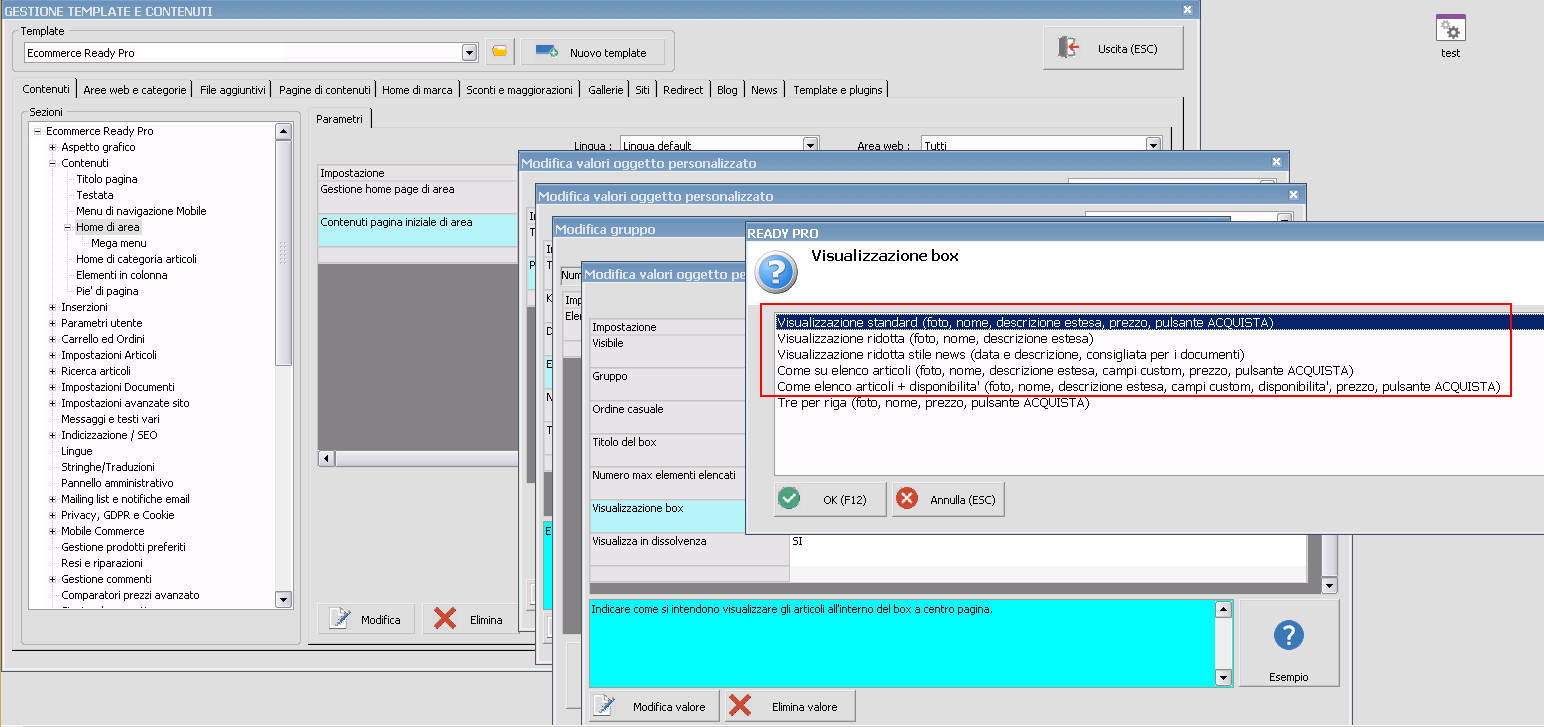
Task: Select Pannello amministrativo tree item
Action: 117,483
